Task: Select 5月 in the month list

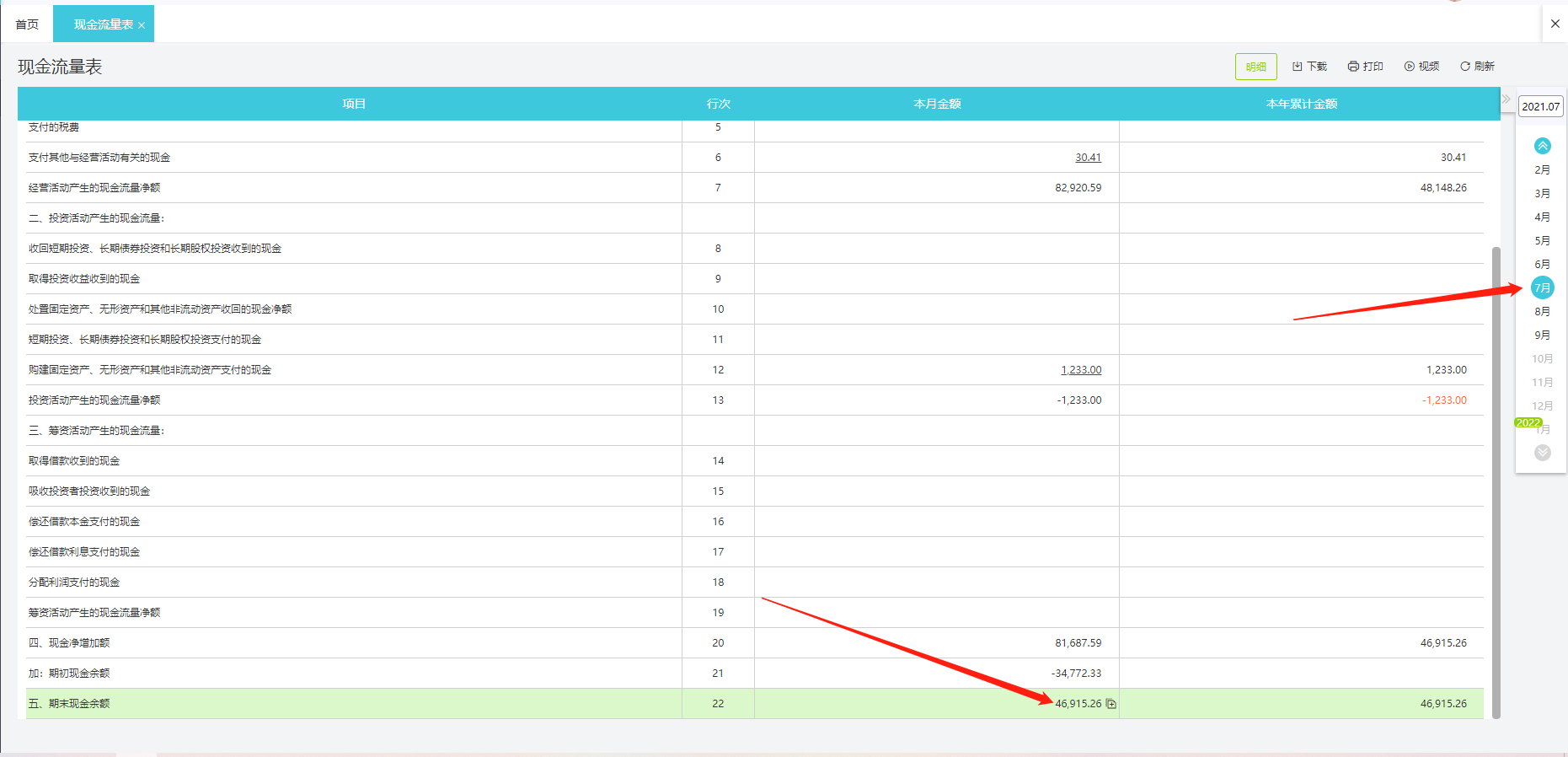Action: click(1543, 240)
